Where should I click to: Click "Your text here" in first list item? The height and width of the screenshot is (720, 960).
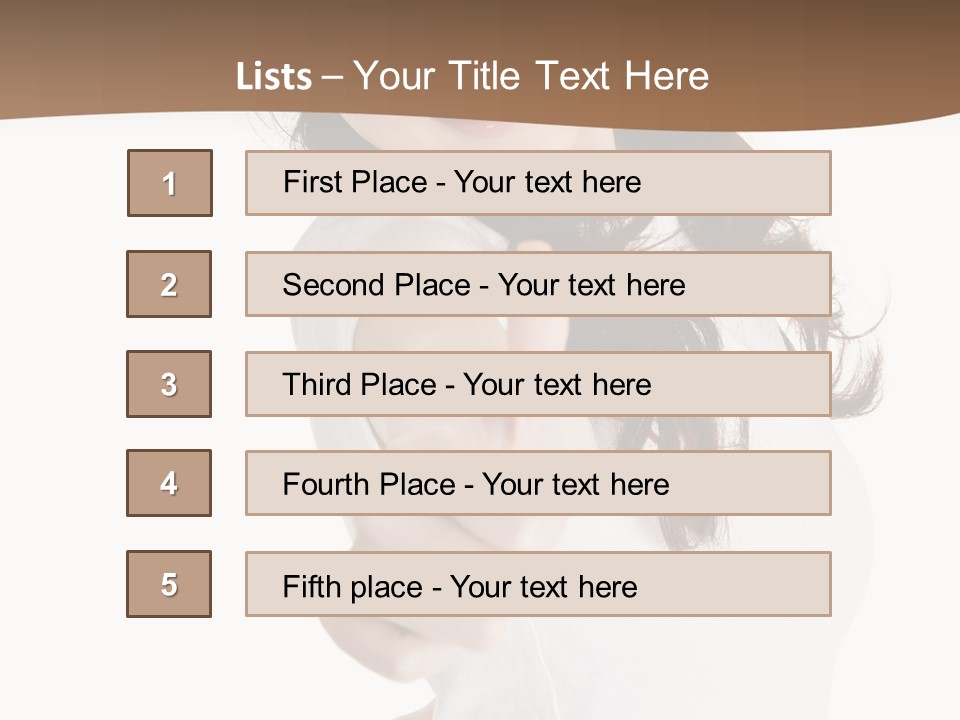(x=547, y=182)
